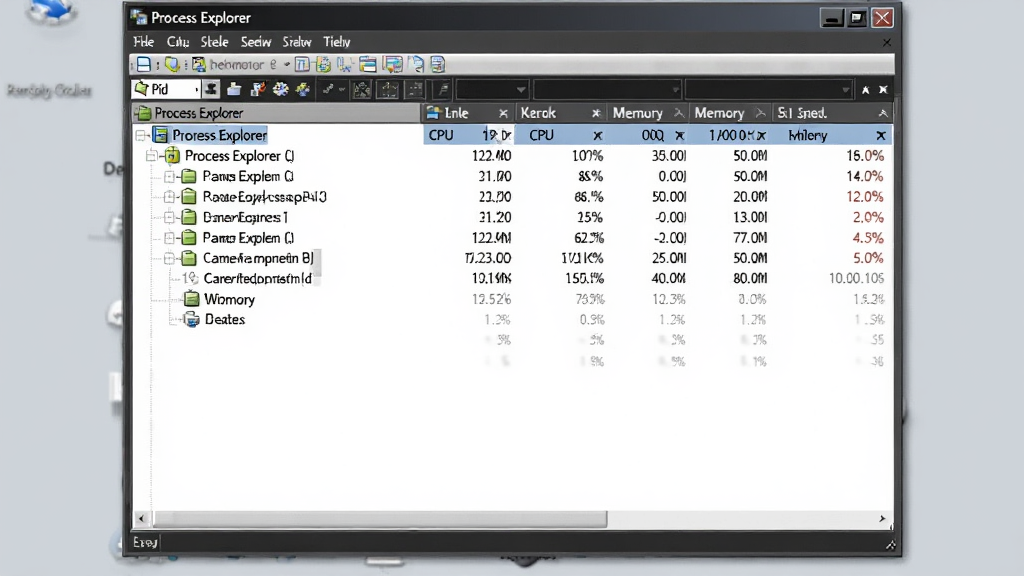1024x576 pixels.
Task: Expand the first Pams Explem node at 31.00
Action: (x=169, y=176)
